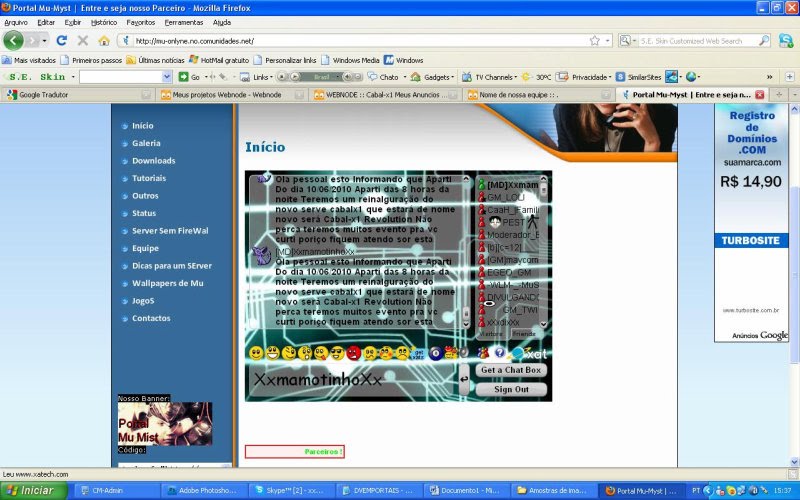800x500 pixels.
Task: Expand the Gadgets toolbar dropdown
Action: point(438,77)
